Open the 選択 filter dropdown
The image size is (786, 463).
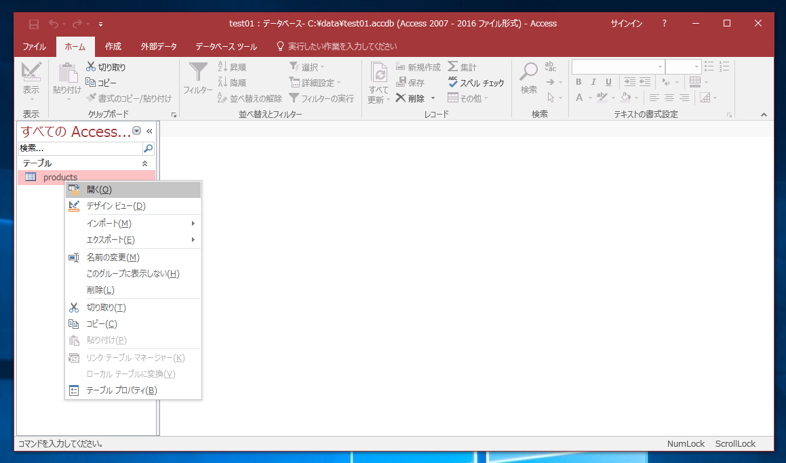click(x=307, y=67)
